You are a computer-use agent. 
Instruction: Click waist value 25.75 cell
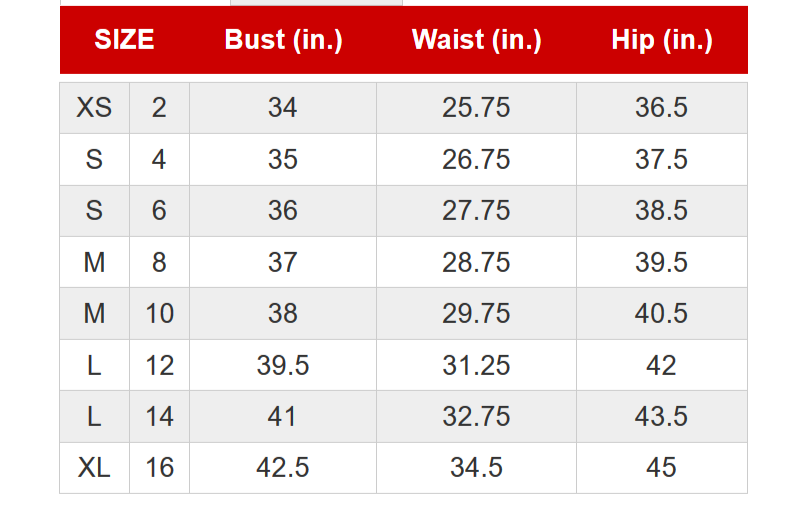point(476,108)
